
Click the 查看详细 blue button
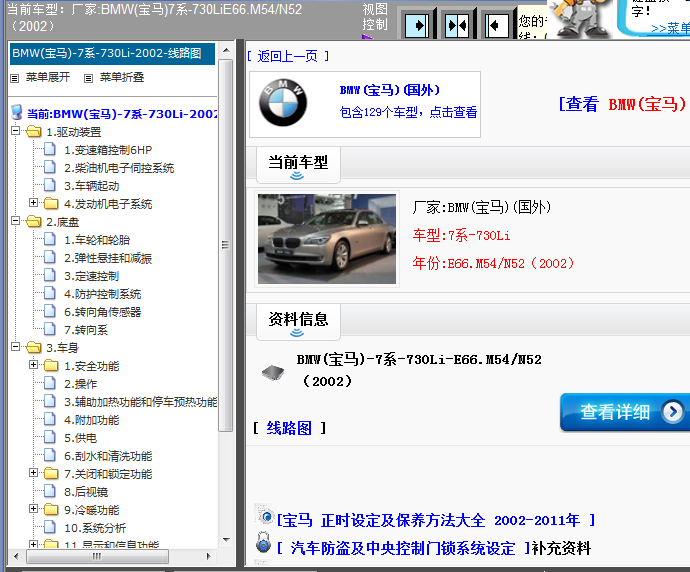pyautogui.click(x=625, y=412)
